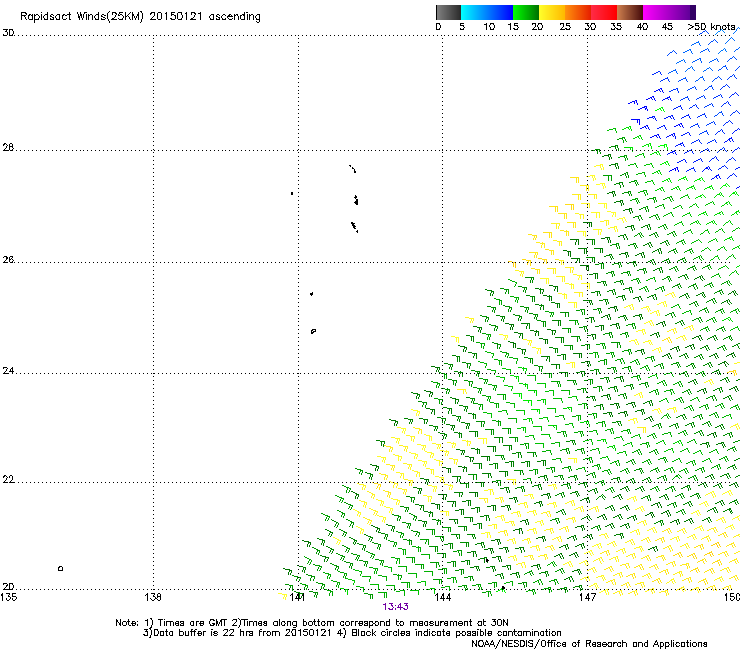Click the small island dot near 141E 27N
This screenshot has width=740, height=650.
[x=292, y=194]
